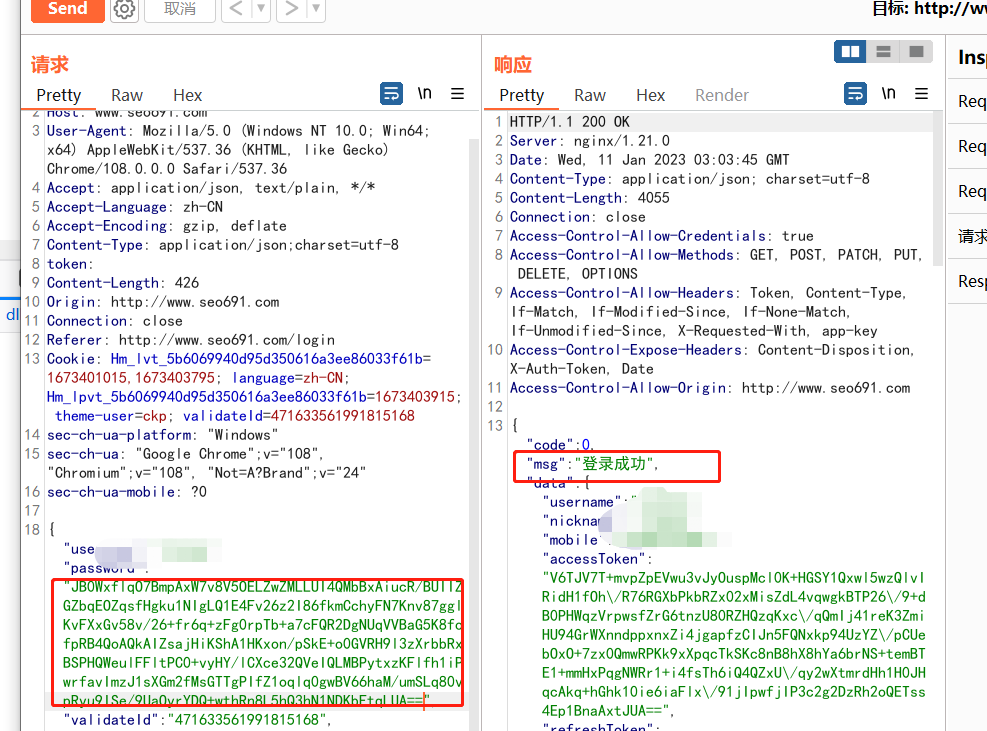The height and width of the screenshot is (731, 987).
Task: Select top-bottom split layout view
Action: point(882,52)
